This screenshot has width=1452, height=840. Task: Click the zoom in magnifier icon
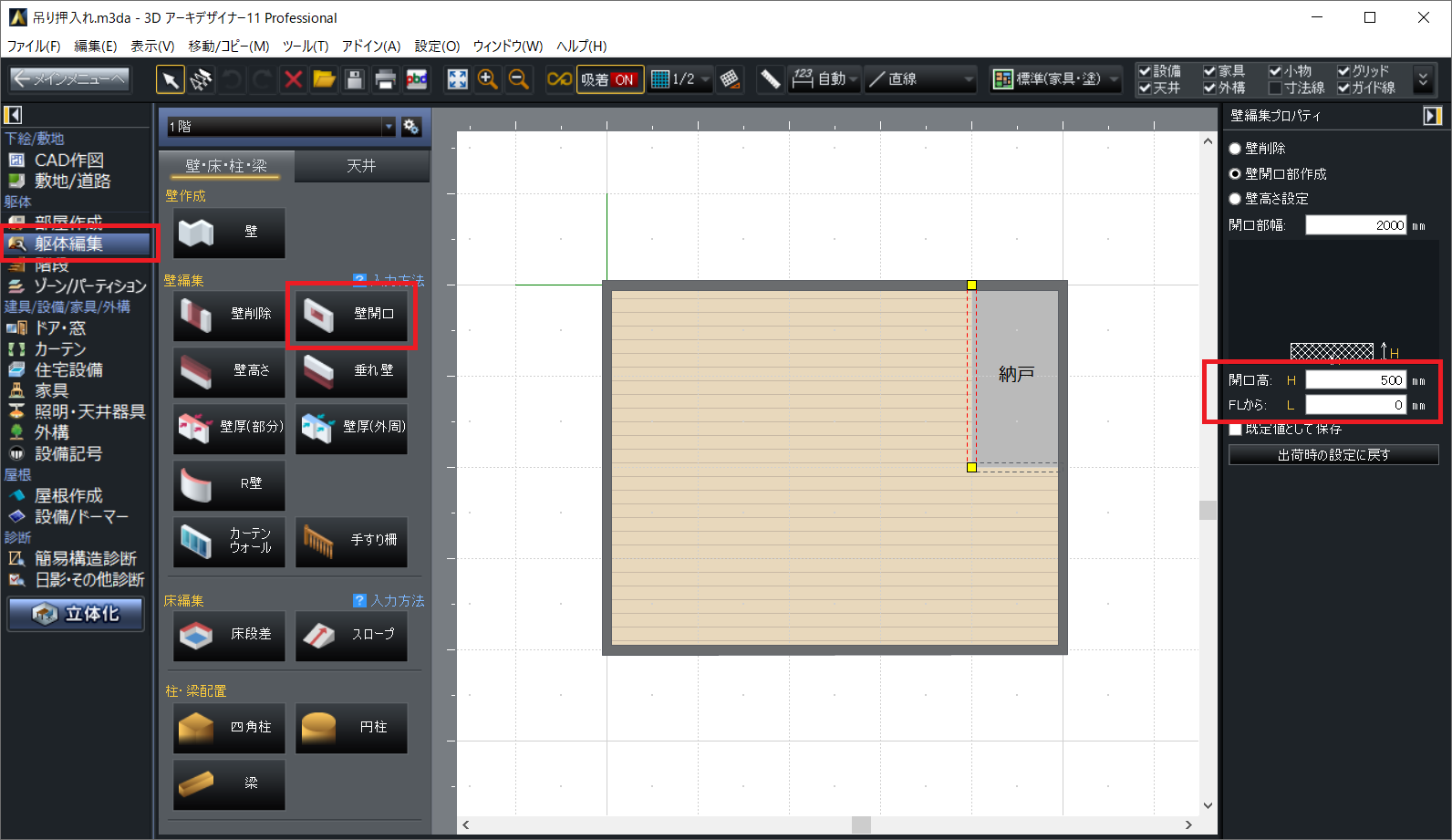click(x=488, y=80)
